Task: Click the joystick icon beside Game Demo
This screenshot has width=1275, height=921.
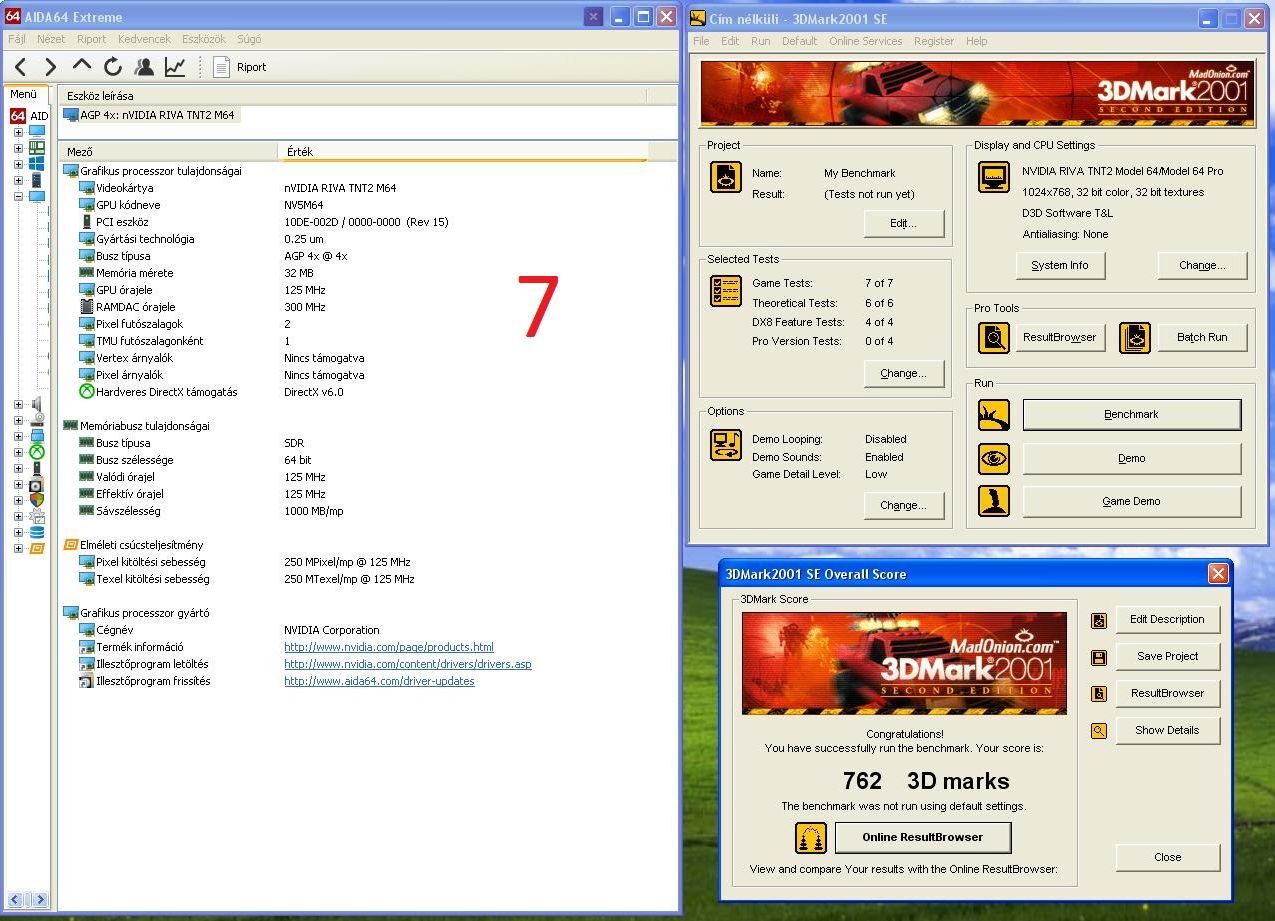Action: pos(993,502)
